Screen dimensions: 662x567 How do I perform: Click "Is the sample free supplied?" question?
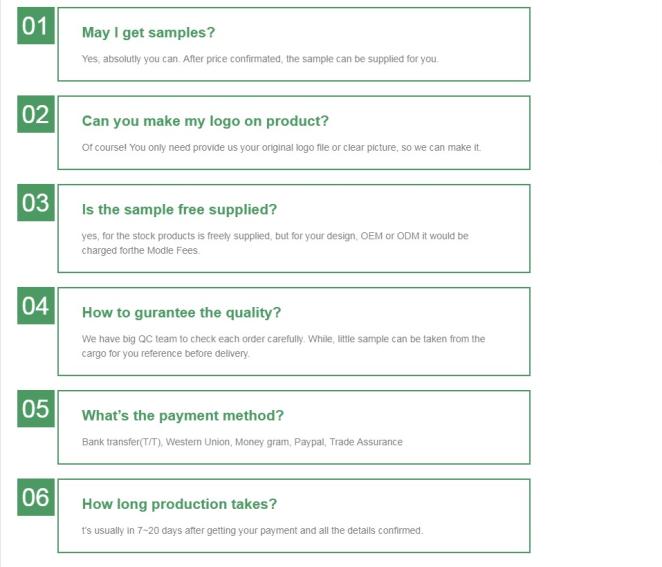coord(179,209)
